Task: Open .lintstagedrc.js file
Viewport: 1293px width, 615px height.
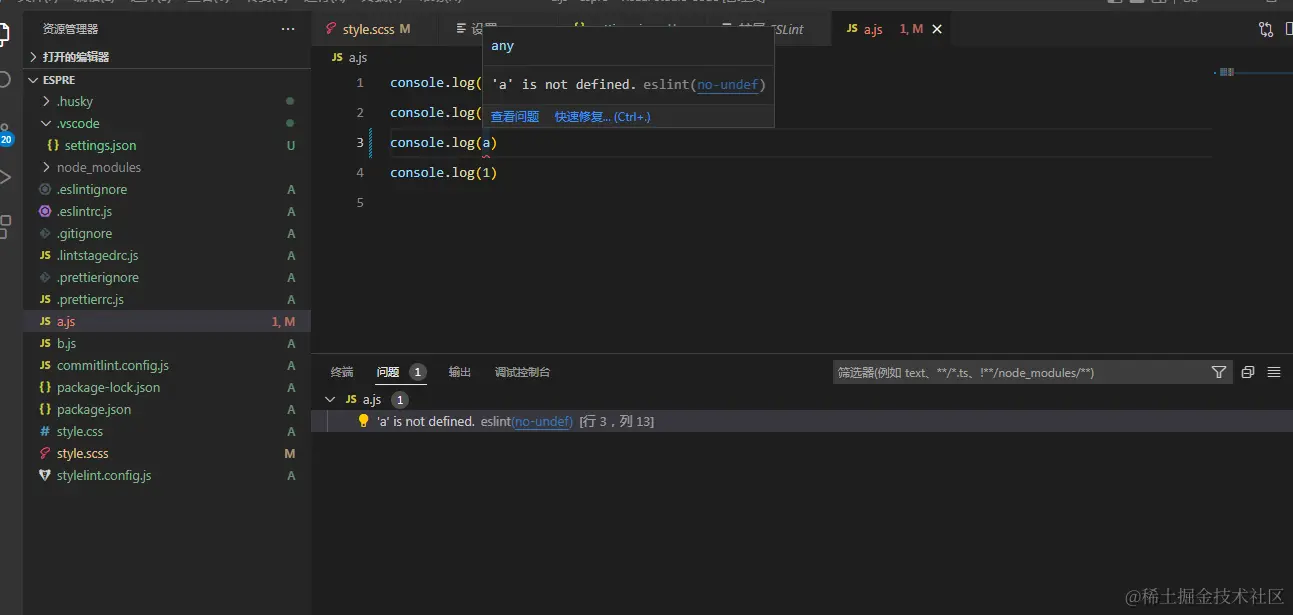Action: 97,255
